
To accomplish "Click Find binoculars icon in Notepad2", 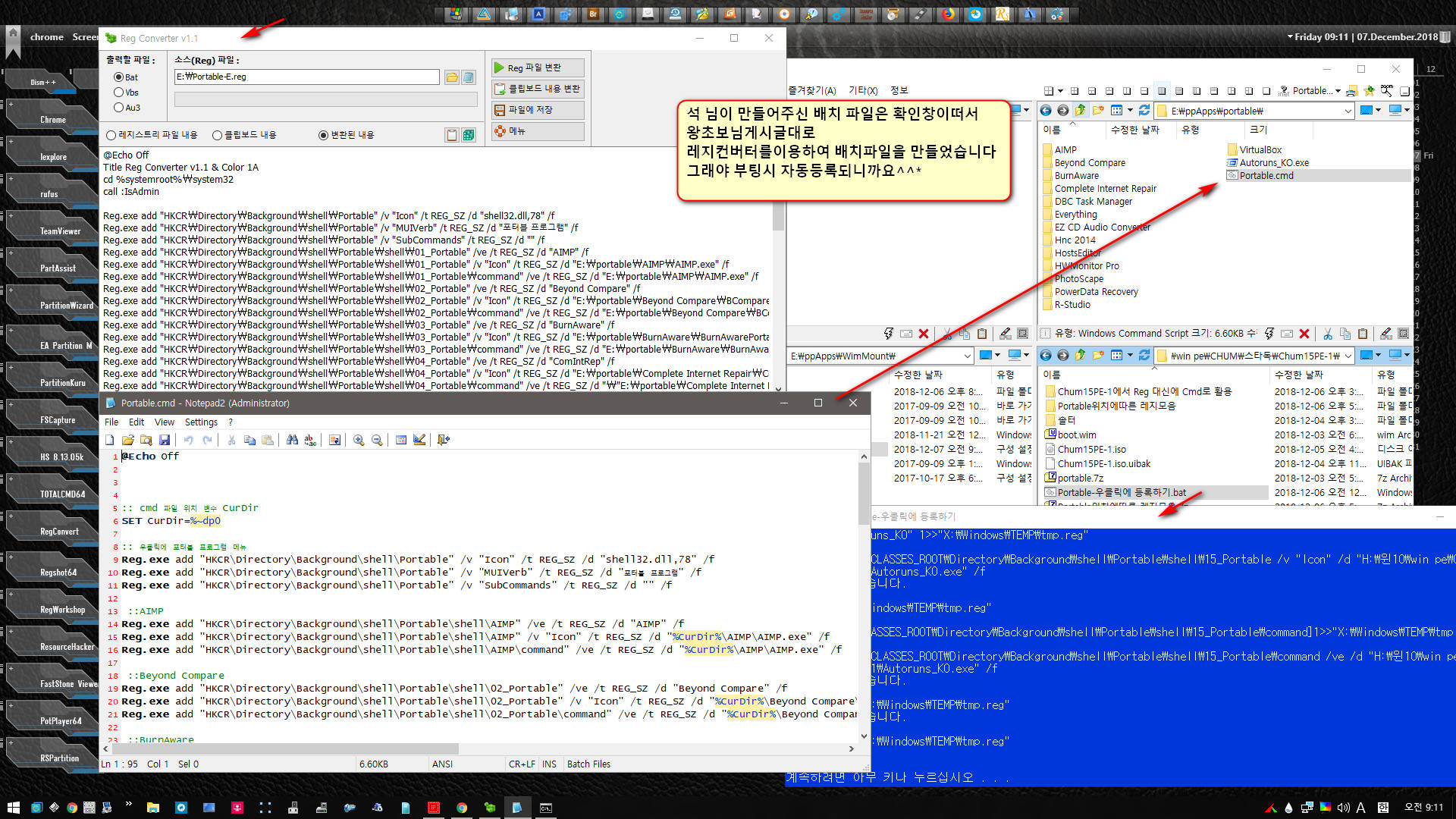I will [292, 440].
